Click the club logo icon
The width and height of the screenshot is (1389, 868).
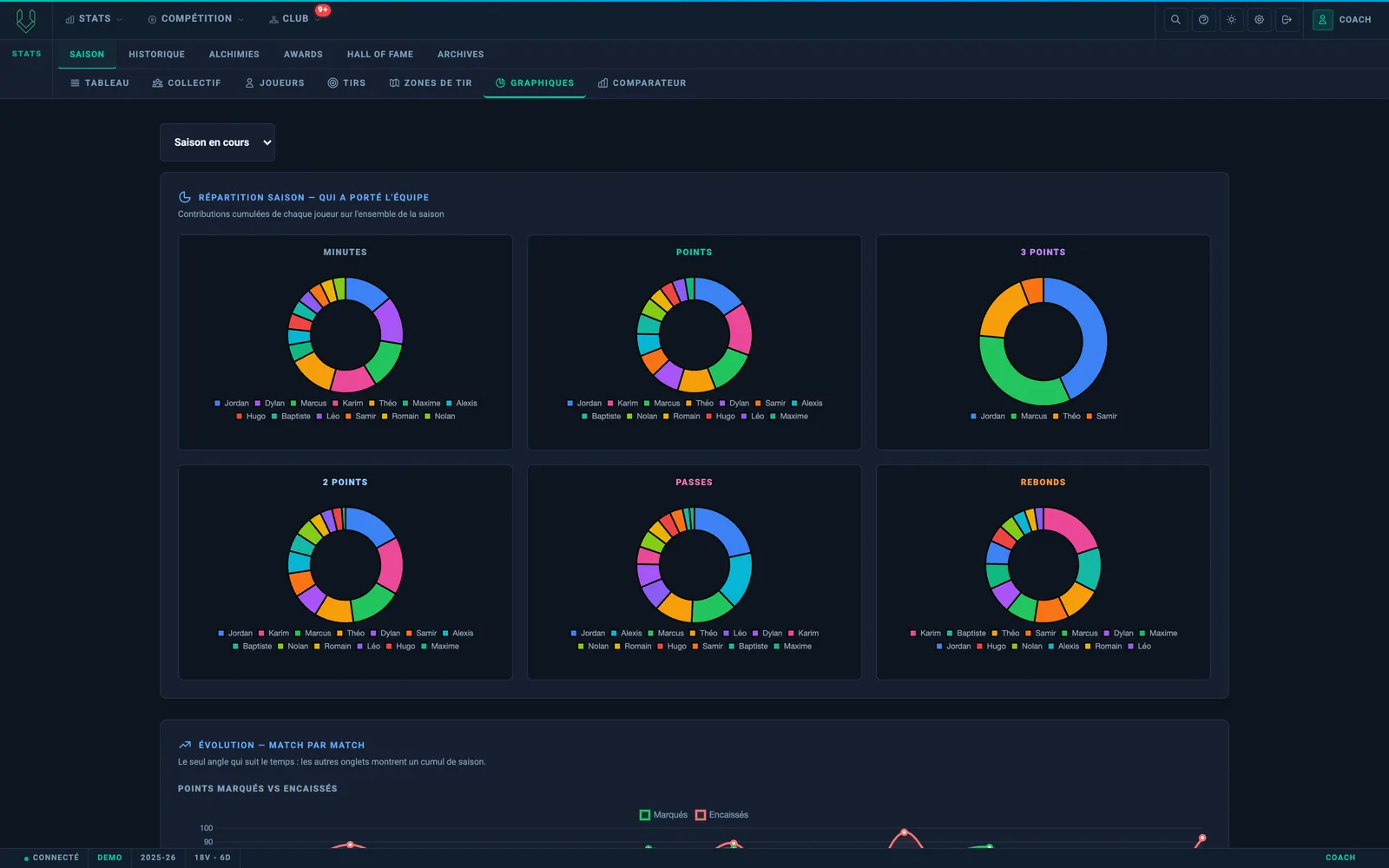coord(26,20)
